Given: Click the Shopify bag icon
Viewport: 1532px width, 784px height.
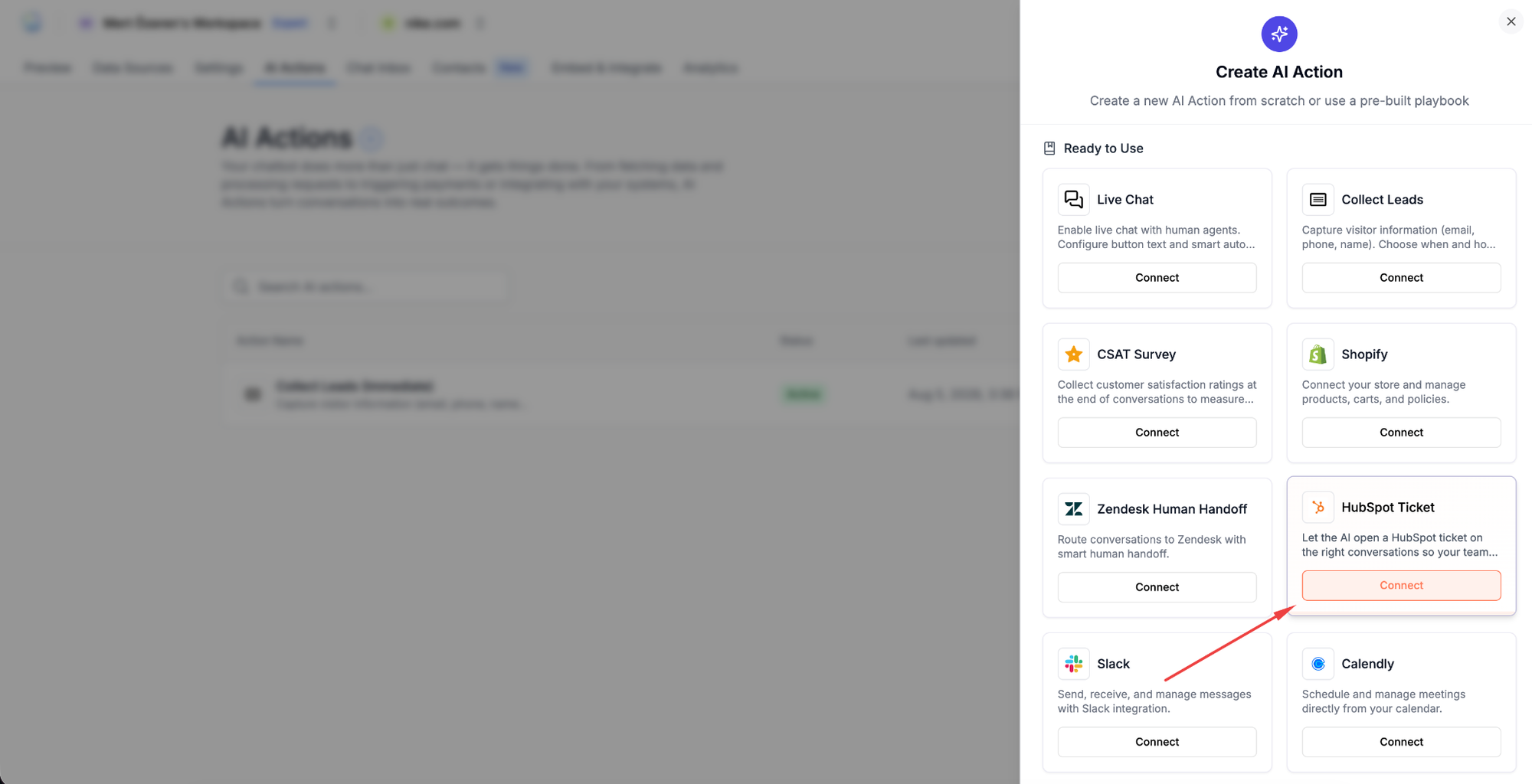Looking at the screenshot, I should pos(1318,354).
